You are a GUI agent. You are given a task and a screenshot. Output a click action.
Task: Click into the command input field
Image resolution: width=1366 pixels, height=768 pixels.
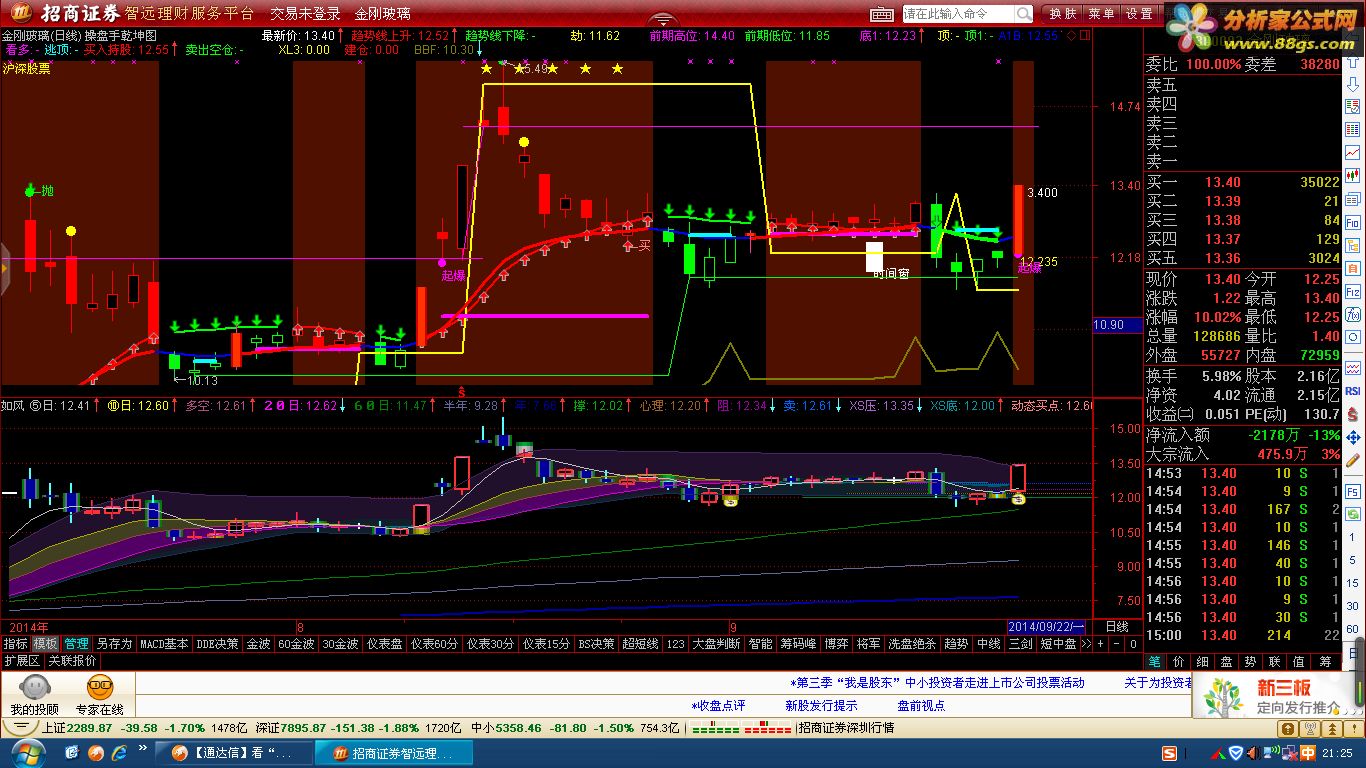957,14
